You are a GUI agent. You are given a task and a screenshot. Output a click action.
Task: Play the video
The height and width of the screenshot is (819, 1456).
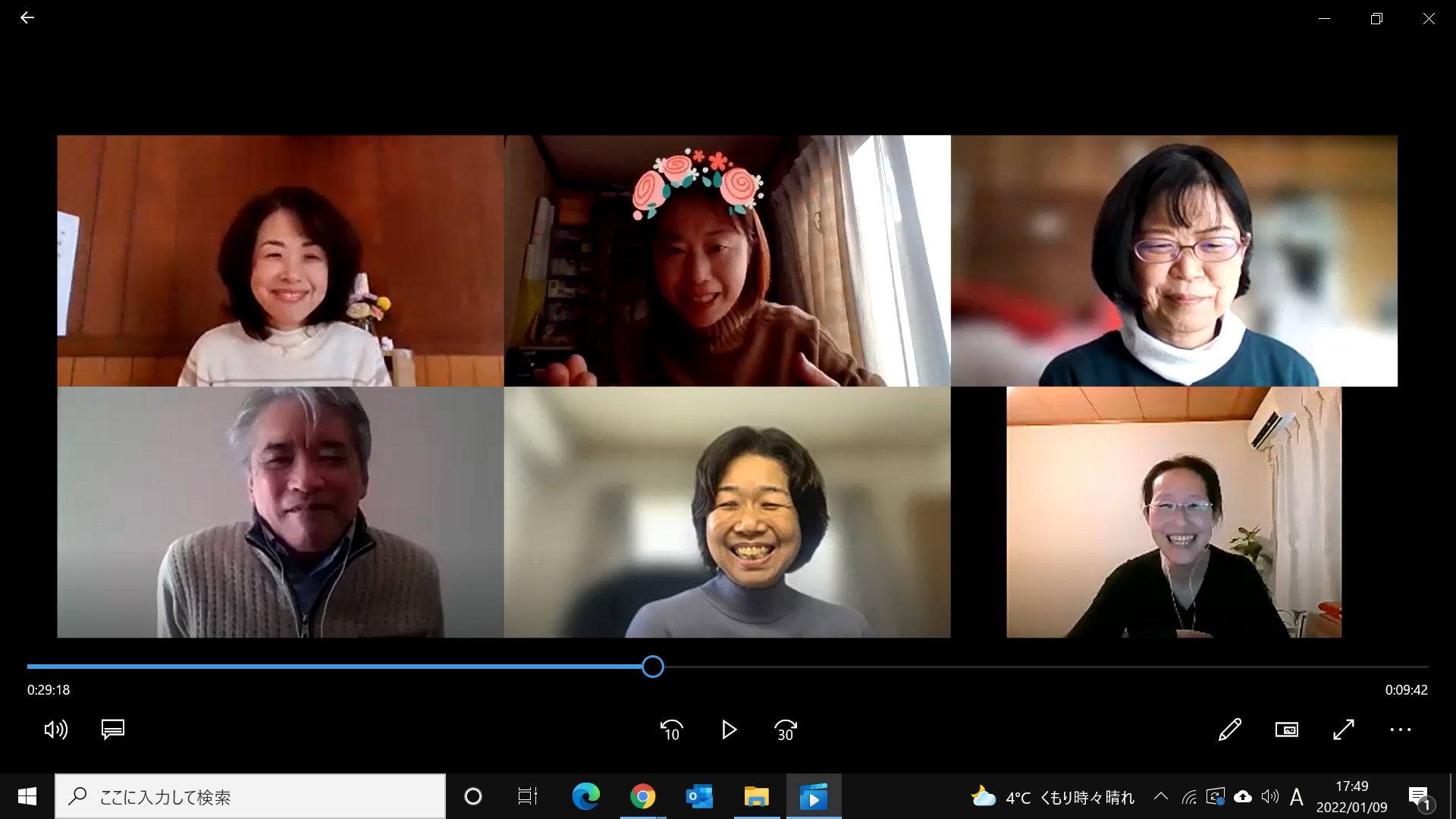pyautogui.click(x=729, y=730)
